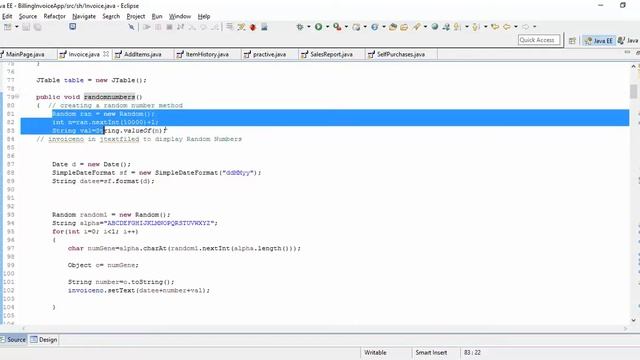Click the Terminate stop icon

pos(169,27)
